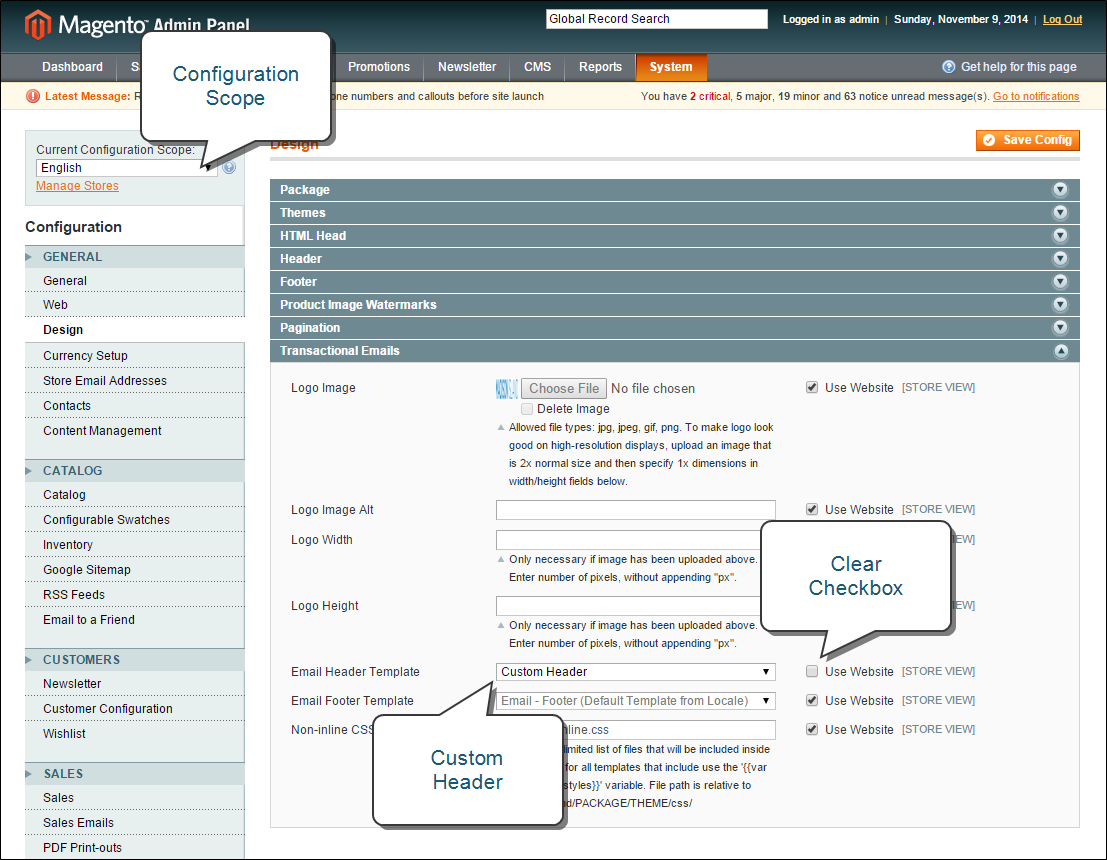Click the Latest Message warning icon

(x=32, y=96)
